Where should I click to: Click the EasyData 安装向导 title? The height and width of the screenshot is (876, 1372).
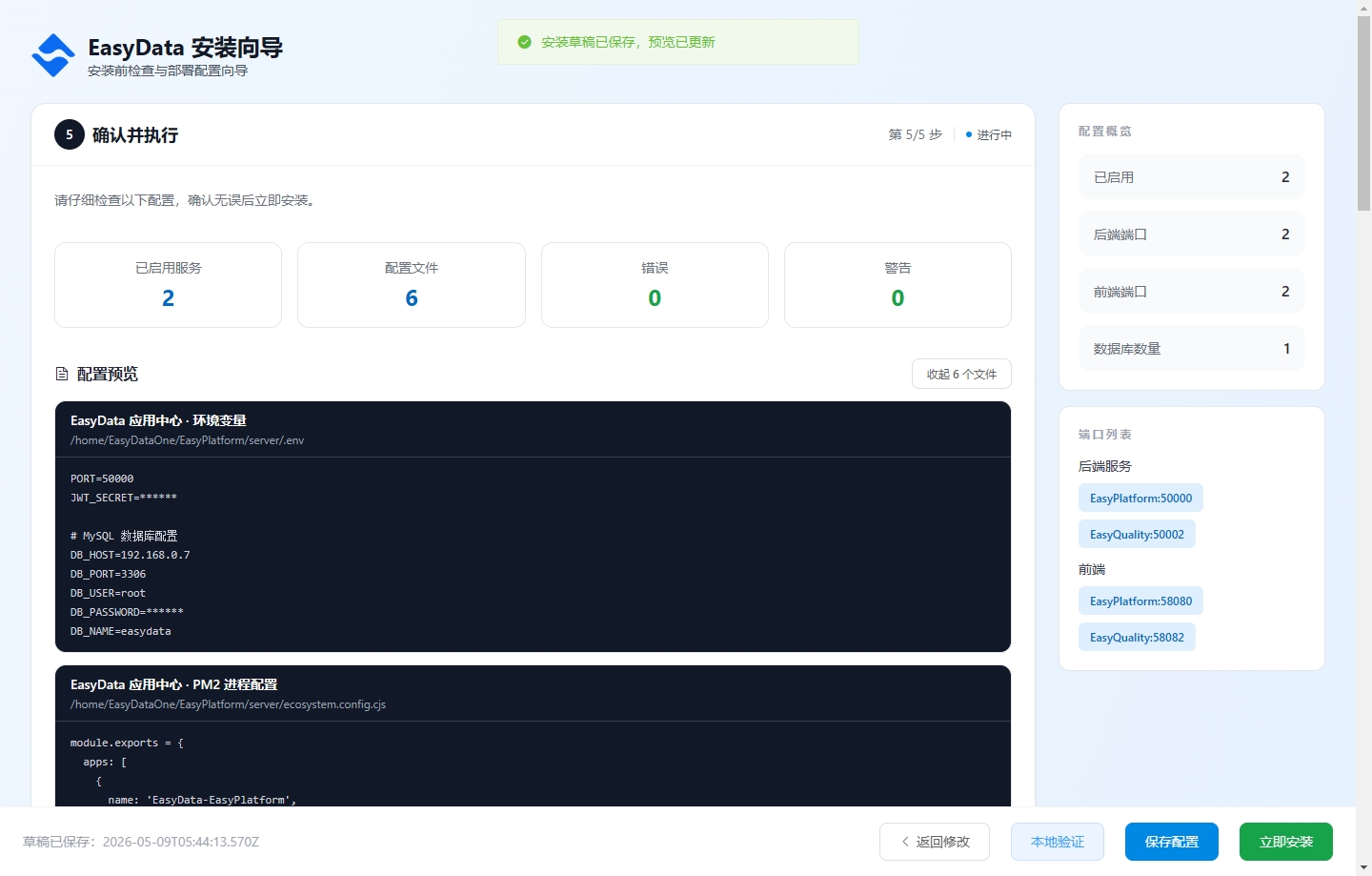186,48
